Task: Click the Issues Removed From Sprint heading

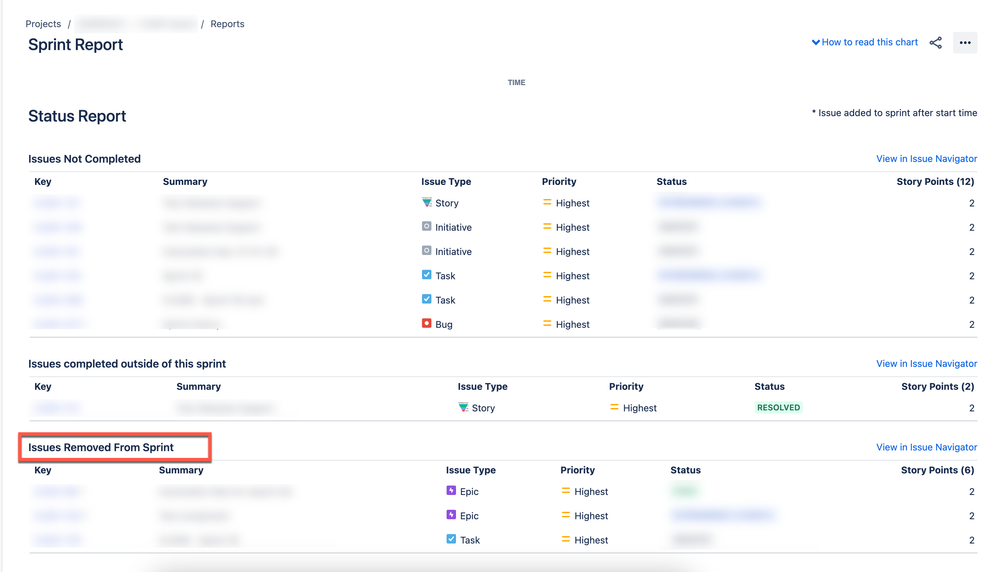Action: (101, 447)
